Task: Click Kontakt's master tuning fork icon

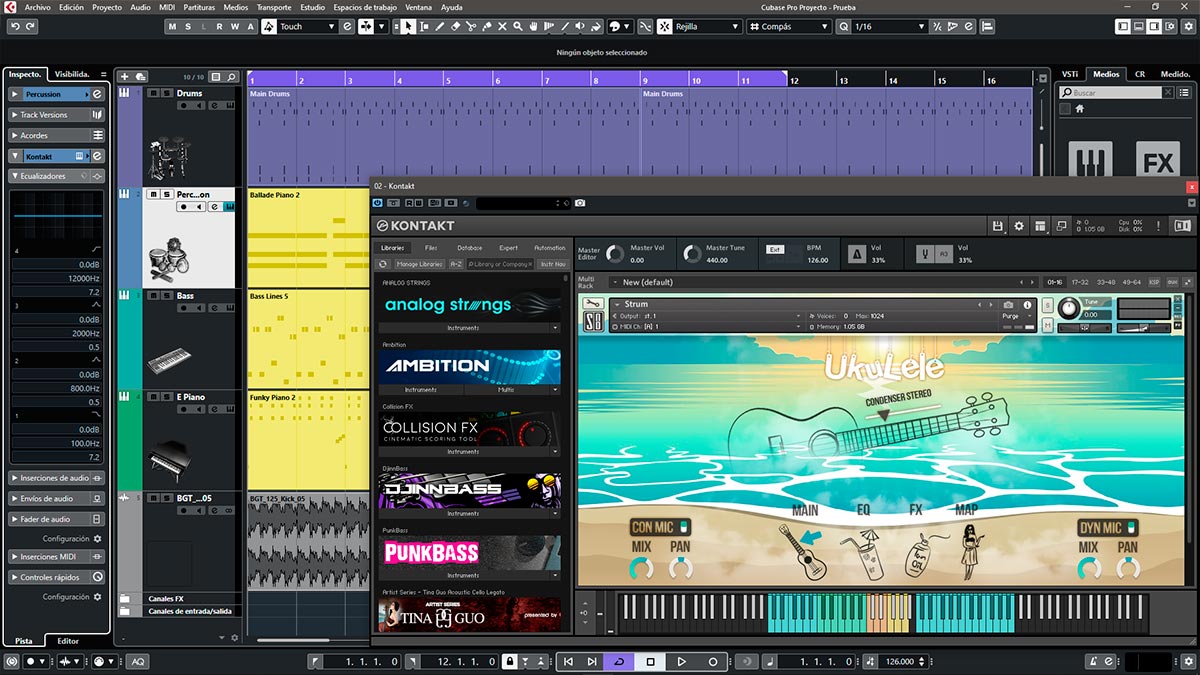Action: (926, 254)
